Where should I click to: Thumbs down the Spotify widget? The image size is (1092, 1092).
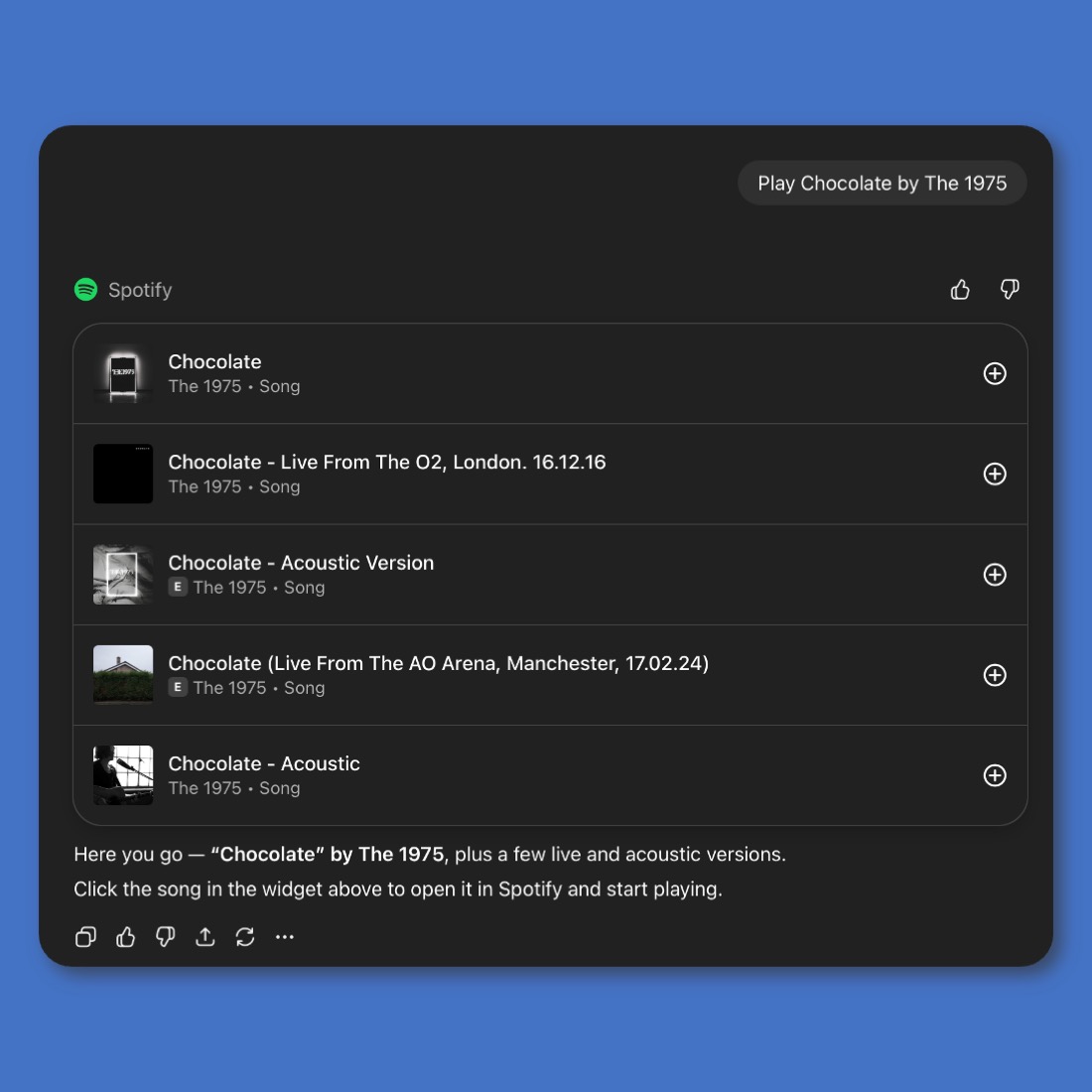pyautogui.click(x=1010, y=289)
